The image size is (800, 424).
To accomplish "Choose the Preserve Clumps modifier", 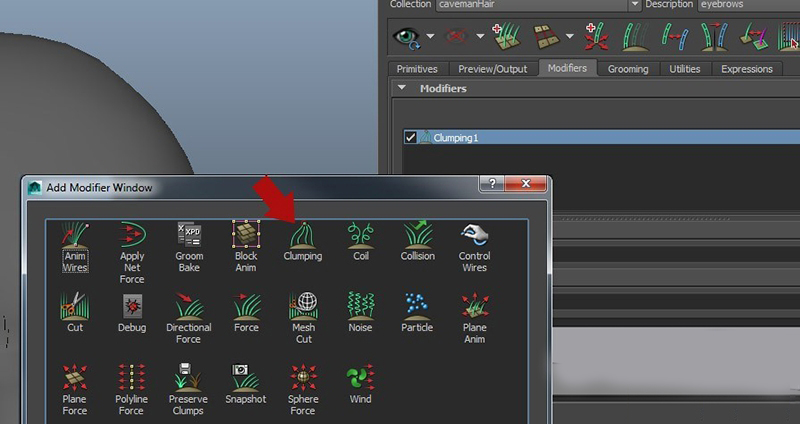I will [x=188, y=390].
